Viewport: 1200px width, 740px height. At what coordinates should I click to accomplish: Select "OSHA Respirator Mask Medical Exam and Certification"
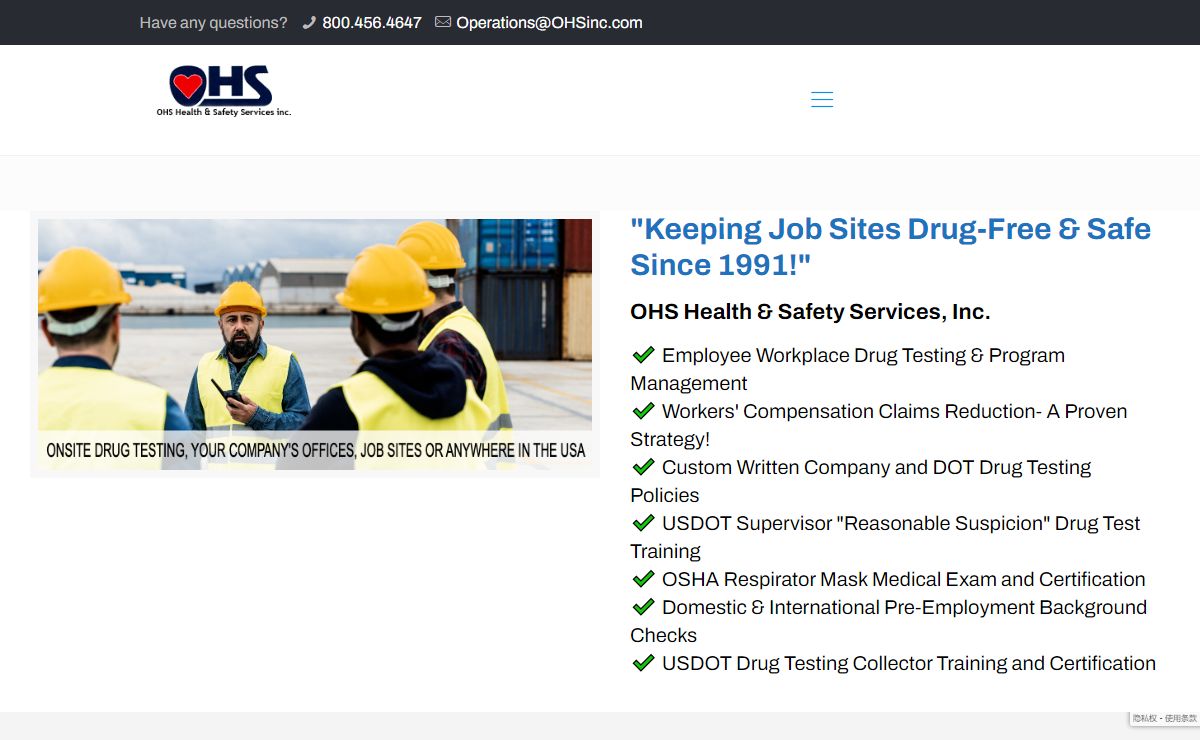click(x=904, y=579)
